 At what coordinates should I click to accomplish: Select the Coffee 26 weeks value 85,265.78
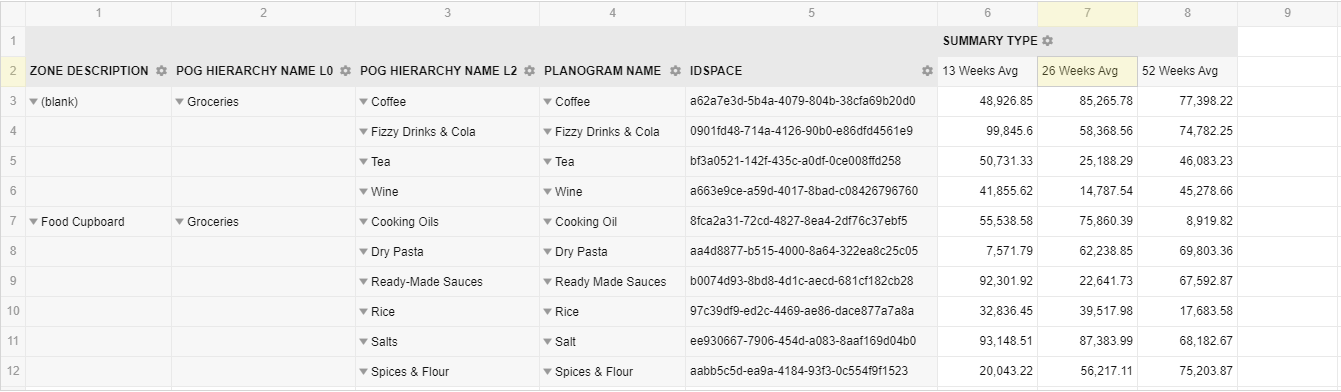pyautogui.click(x=1087, y=101)
